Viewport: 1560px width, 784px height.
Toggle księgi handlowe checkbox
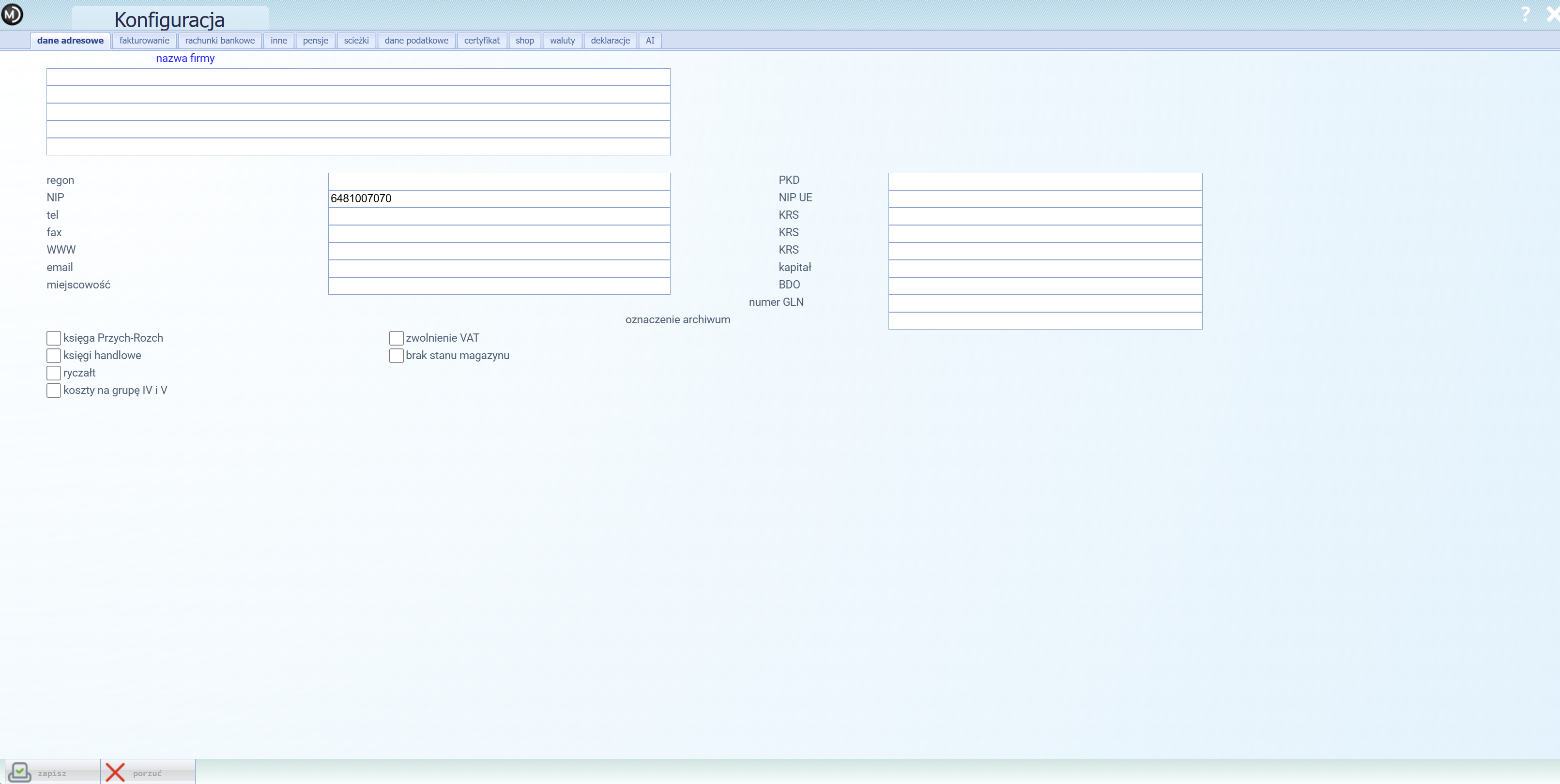coord(54,355)
